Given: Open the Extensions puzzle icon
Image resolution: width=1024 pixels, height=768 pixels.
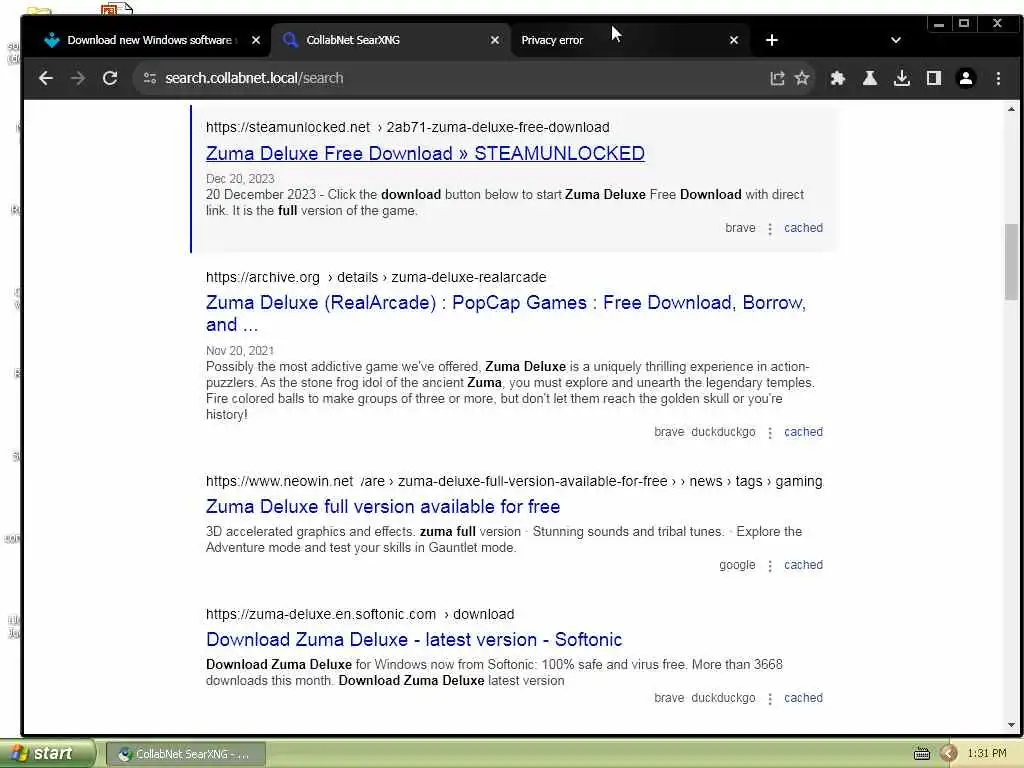Looking at the screenshot, I should click(x=837, y=78).
